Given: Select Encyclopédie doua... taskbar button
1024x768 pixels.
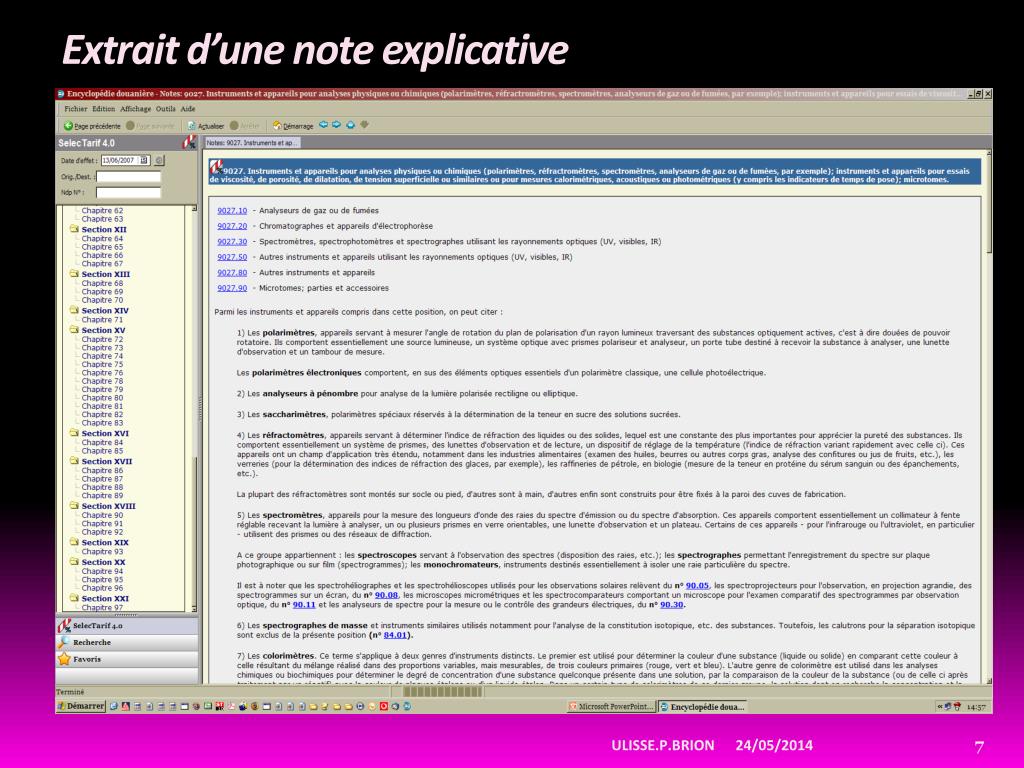Looking at the screenshot, I should click(702, 707).
